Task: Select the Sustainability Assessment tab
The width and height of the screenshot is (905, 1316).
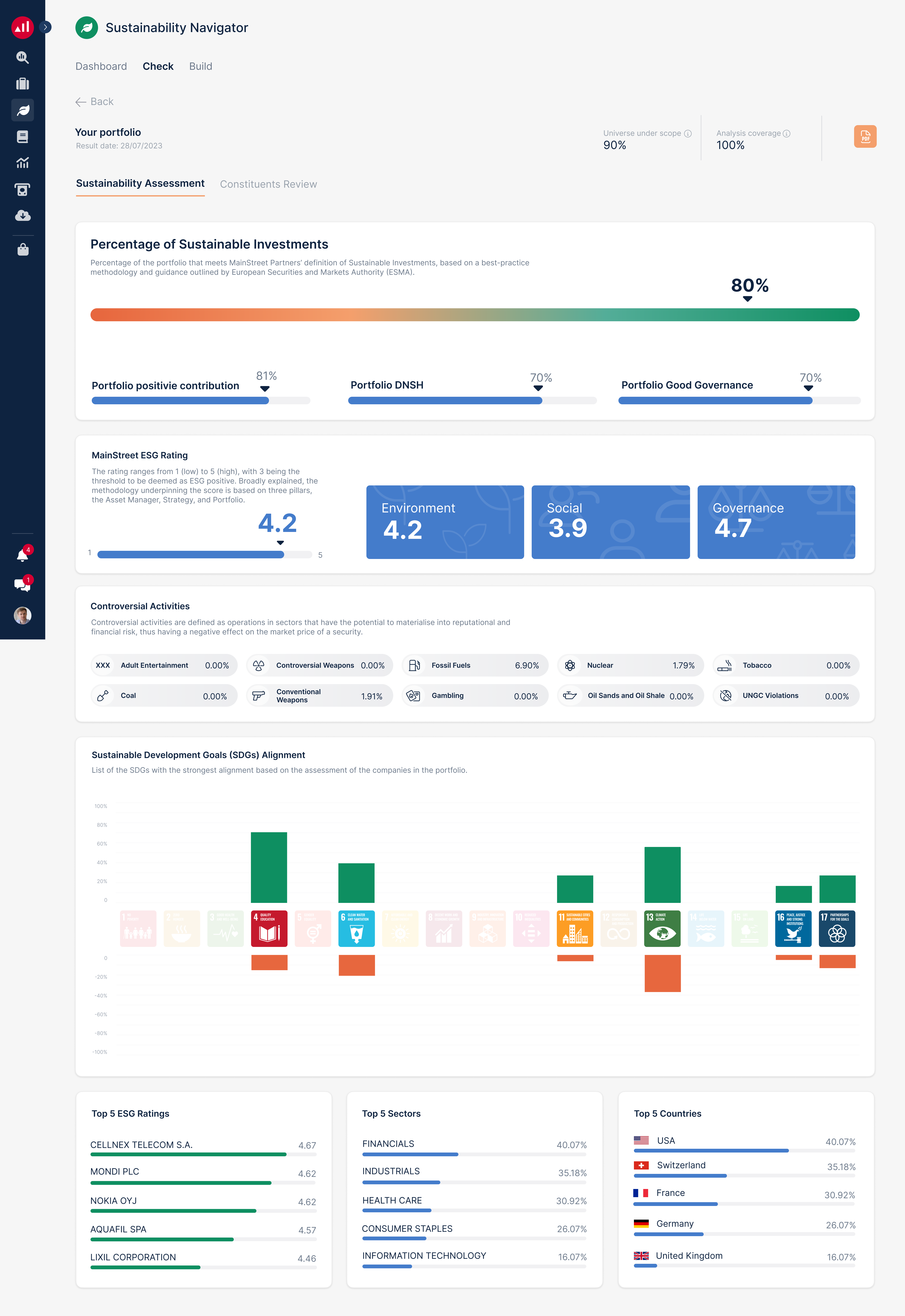Action: click(140, 184)
